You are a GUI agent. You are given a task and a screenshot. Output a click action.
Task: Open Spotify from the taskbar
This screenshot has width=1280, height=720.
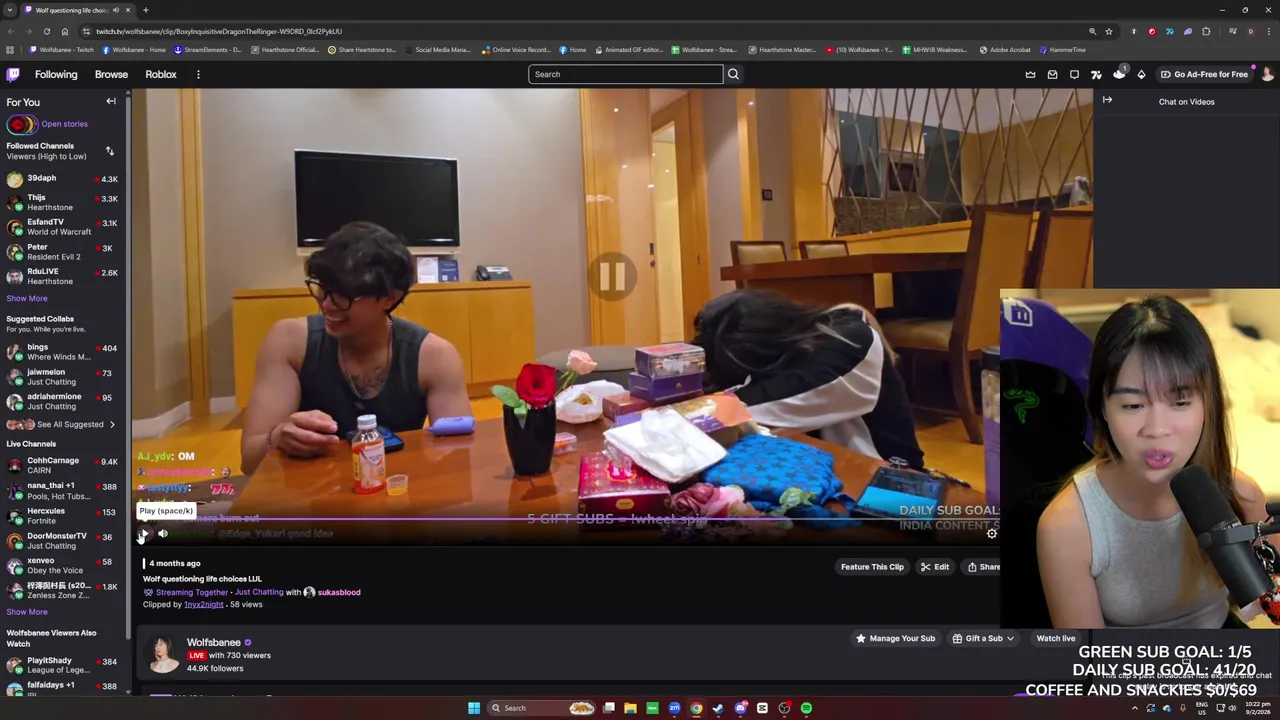[806, 708]
